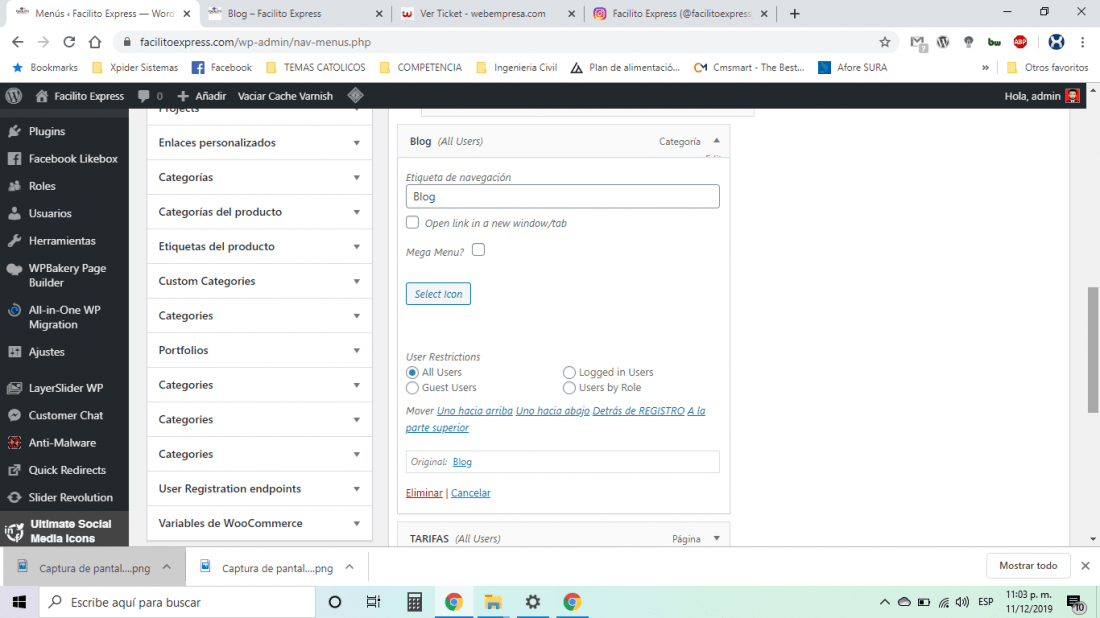Click the Detrás de REGISTRO link
Image resolution: width=1100 pixels, height=618 pixels.
[638, 411]
